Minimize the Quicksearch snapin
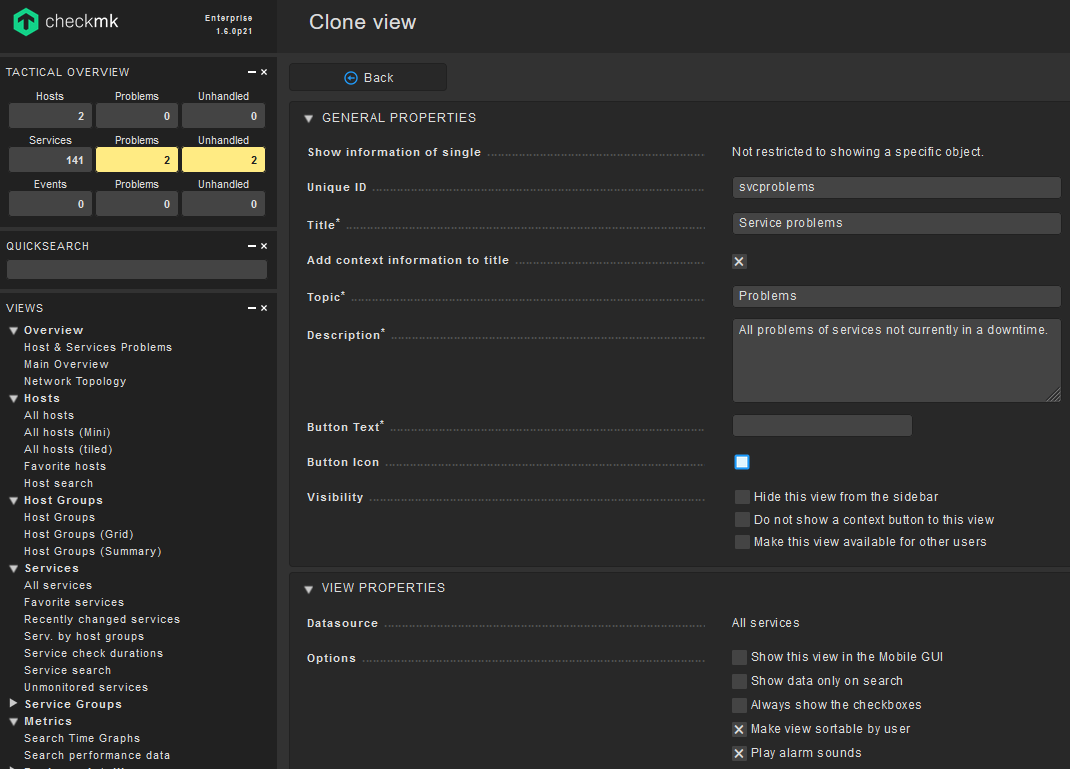The image size is (1070, 769). coord(252,246)
